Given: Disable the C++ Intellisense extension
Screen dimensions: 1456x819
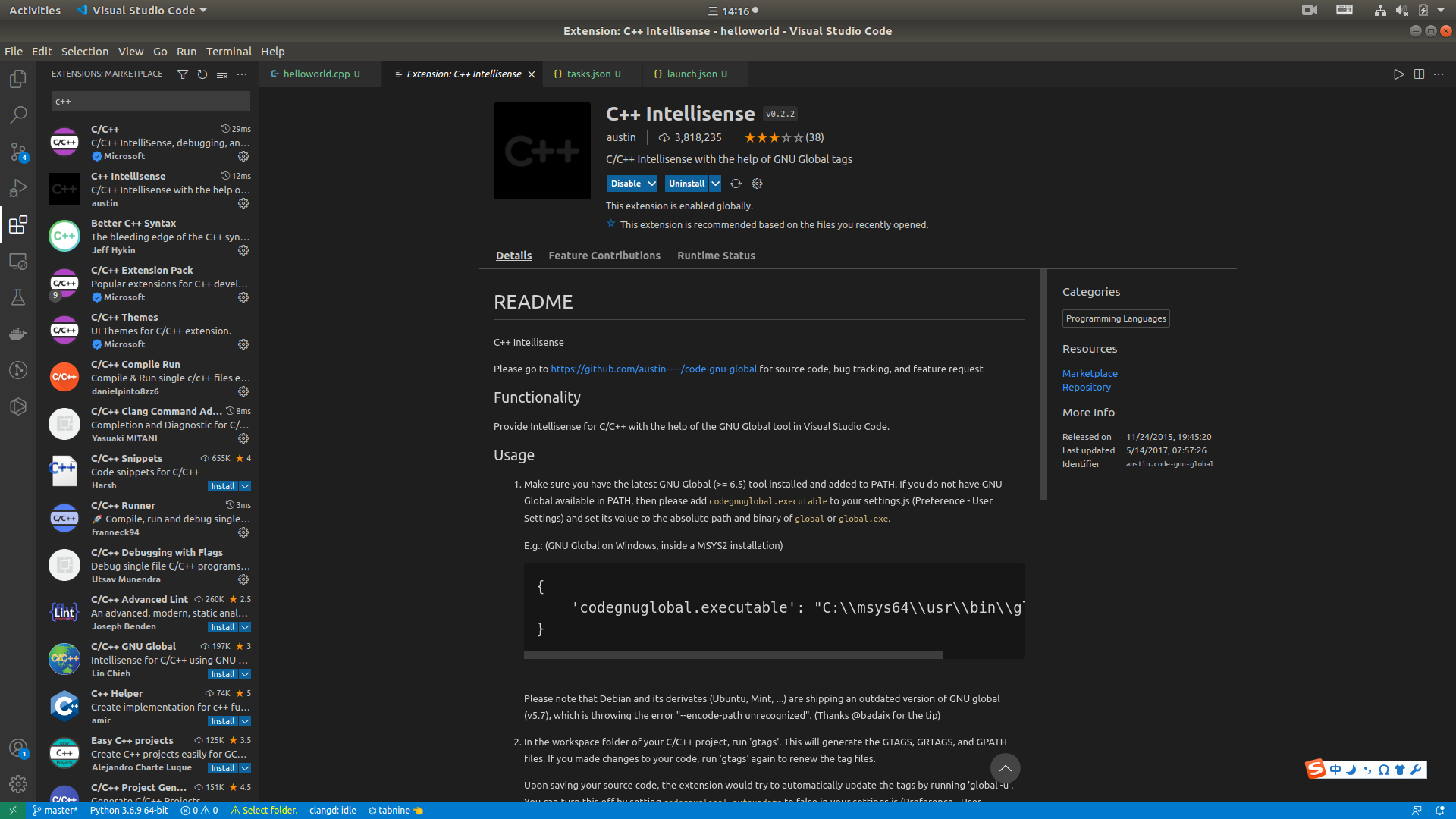Looking at the screenshot, I should pos(626,184).
